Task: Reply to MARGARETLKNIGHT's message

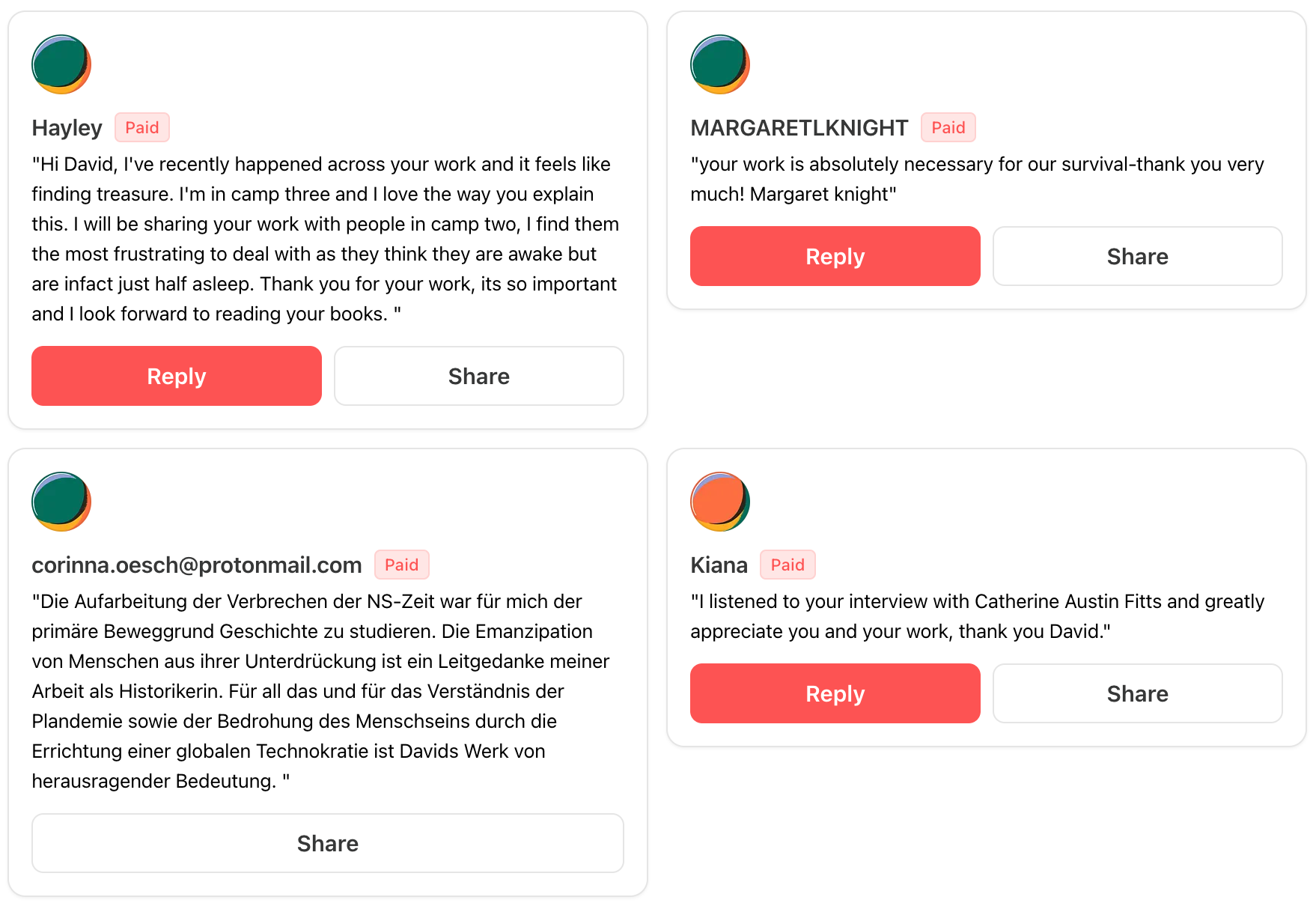Action: (835, 256)
